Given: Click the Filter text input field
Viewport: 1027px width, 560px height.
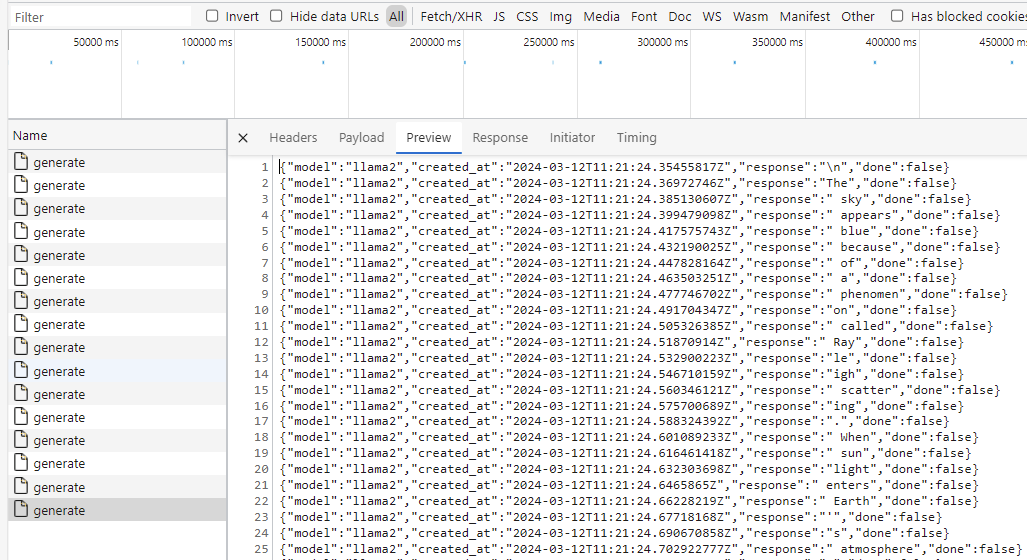Looking at the screenshot, I should pos(100,17).
